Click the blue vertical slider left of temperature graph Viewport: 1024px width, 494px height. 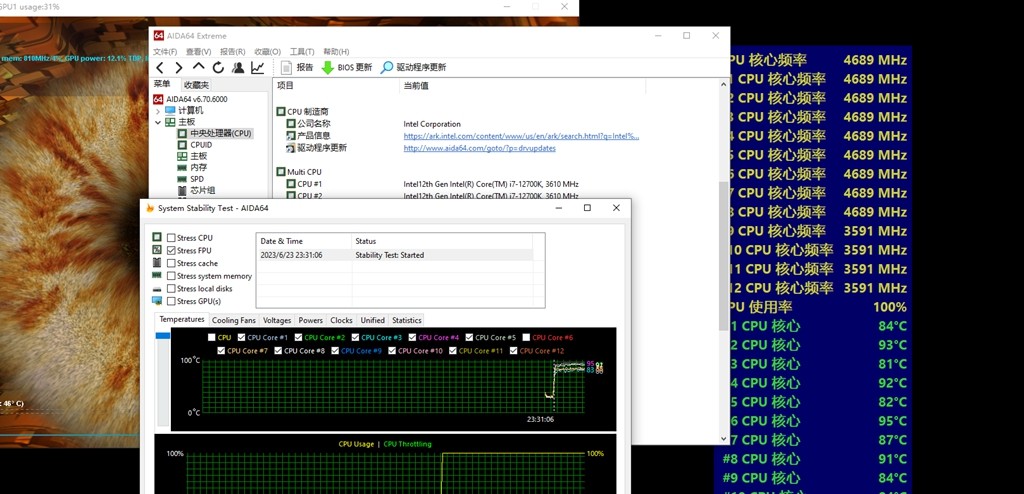(163, 337)
